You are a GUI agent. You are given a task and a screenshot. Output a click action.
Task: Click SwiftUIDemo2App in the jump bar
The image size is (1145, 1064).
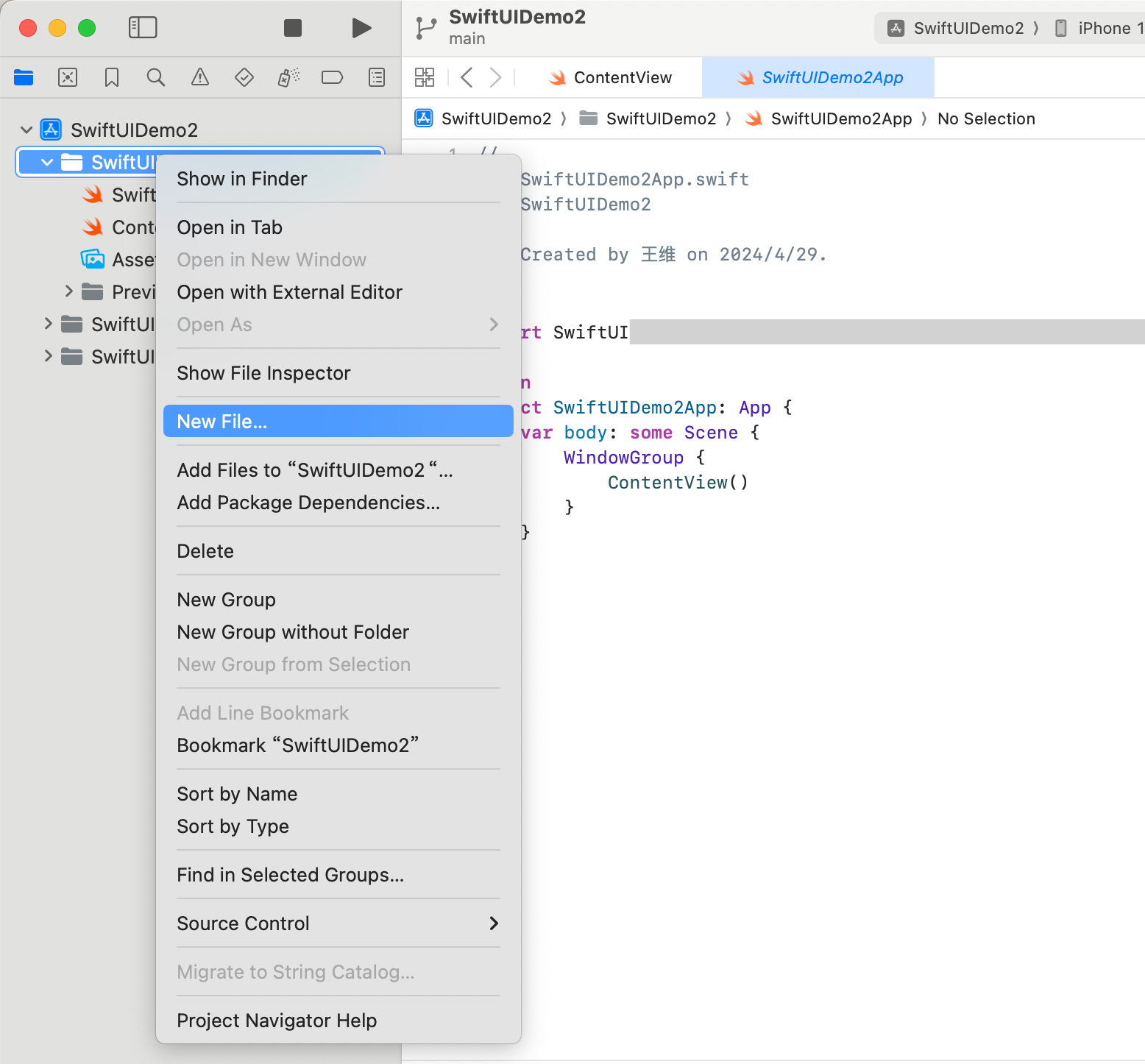[829, 118]
